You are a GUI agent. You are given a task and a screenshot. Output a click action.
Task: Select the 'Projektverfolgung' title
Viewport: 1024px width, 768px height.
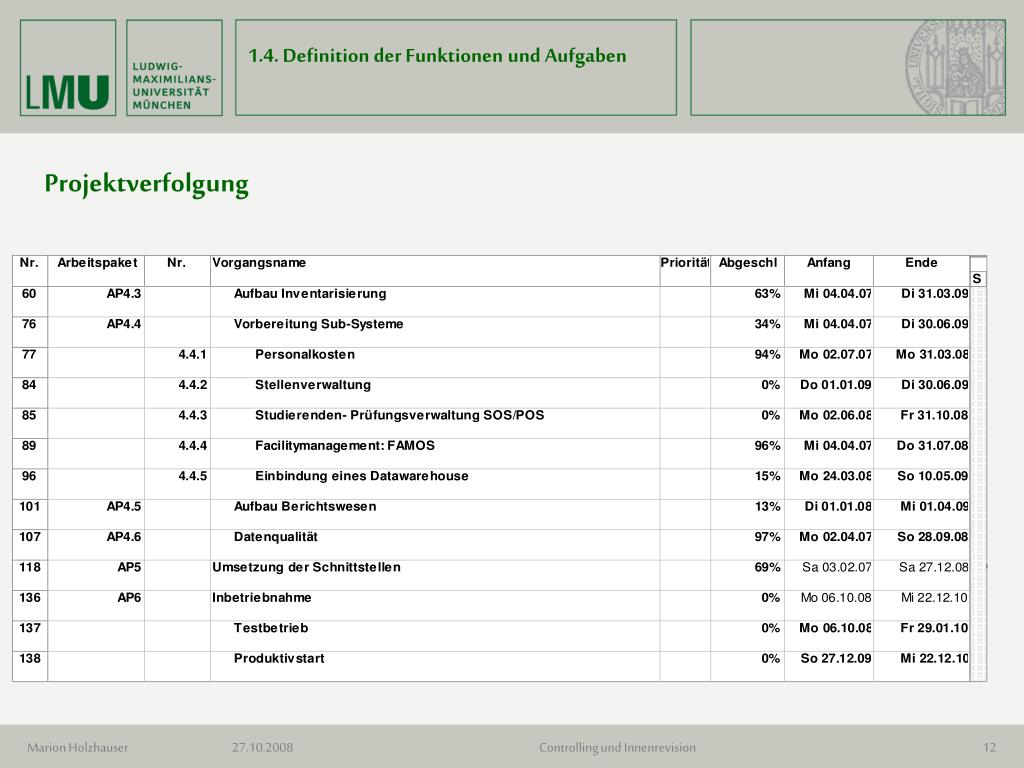(x=146, y=184)
